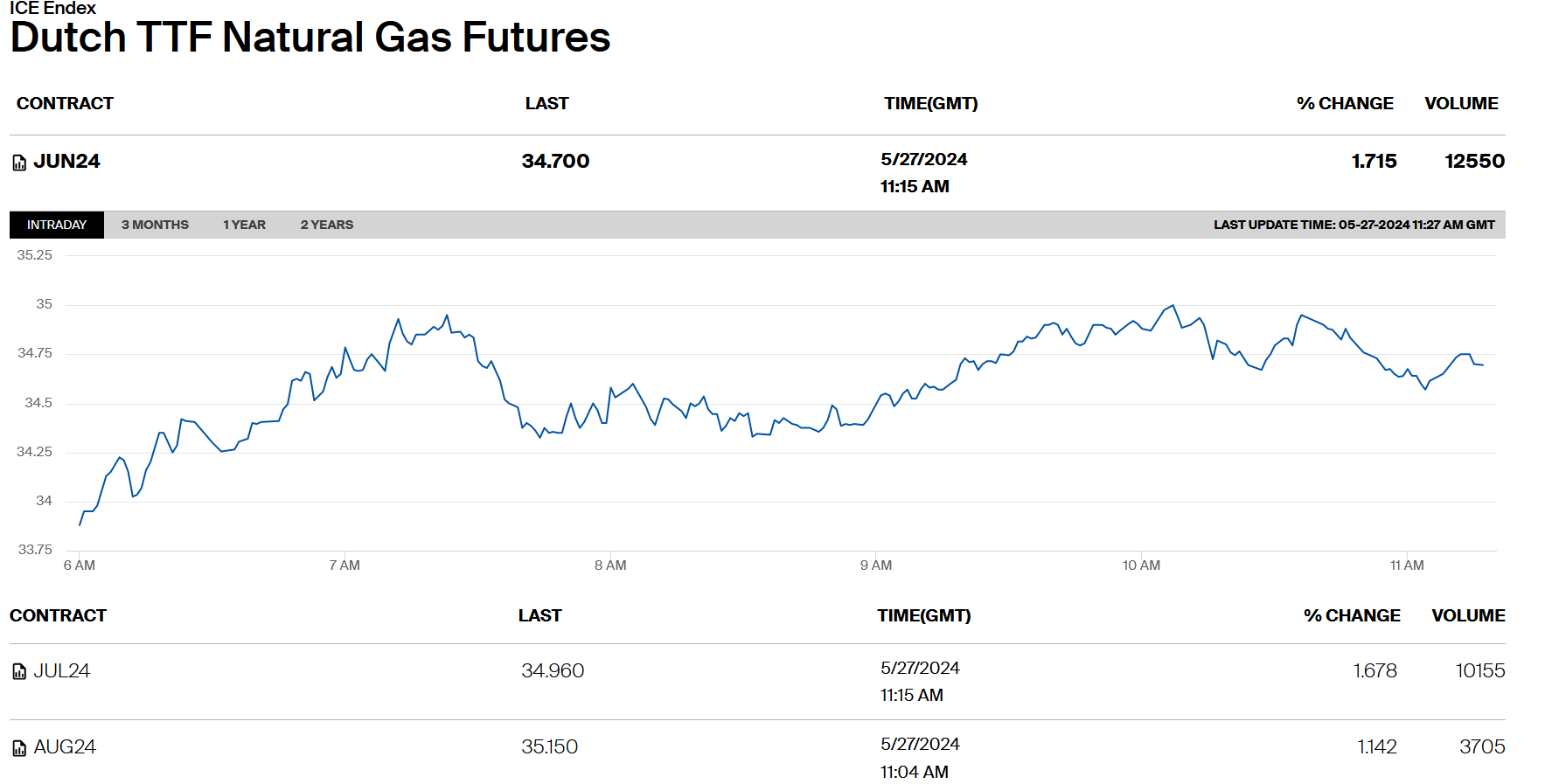Click the AUG24 last price 35.150
This screenshot has width=1545, height=784.
[x=549, y=747]
